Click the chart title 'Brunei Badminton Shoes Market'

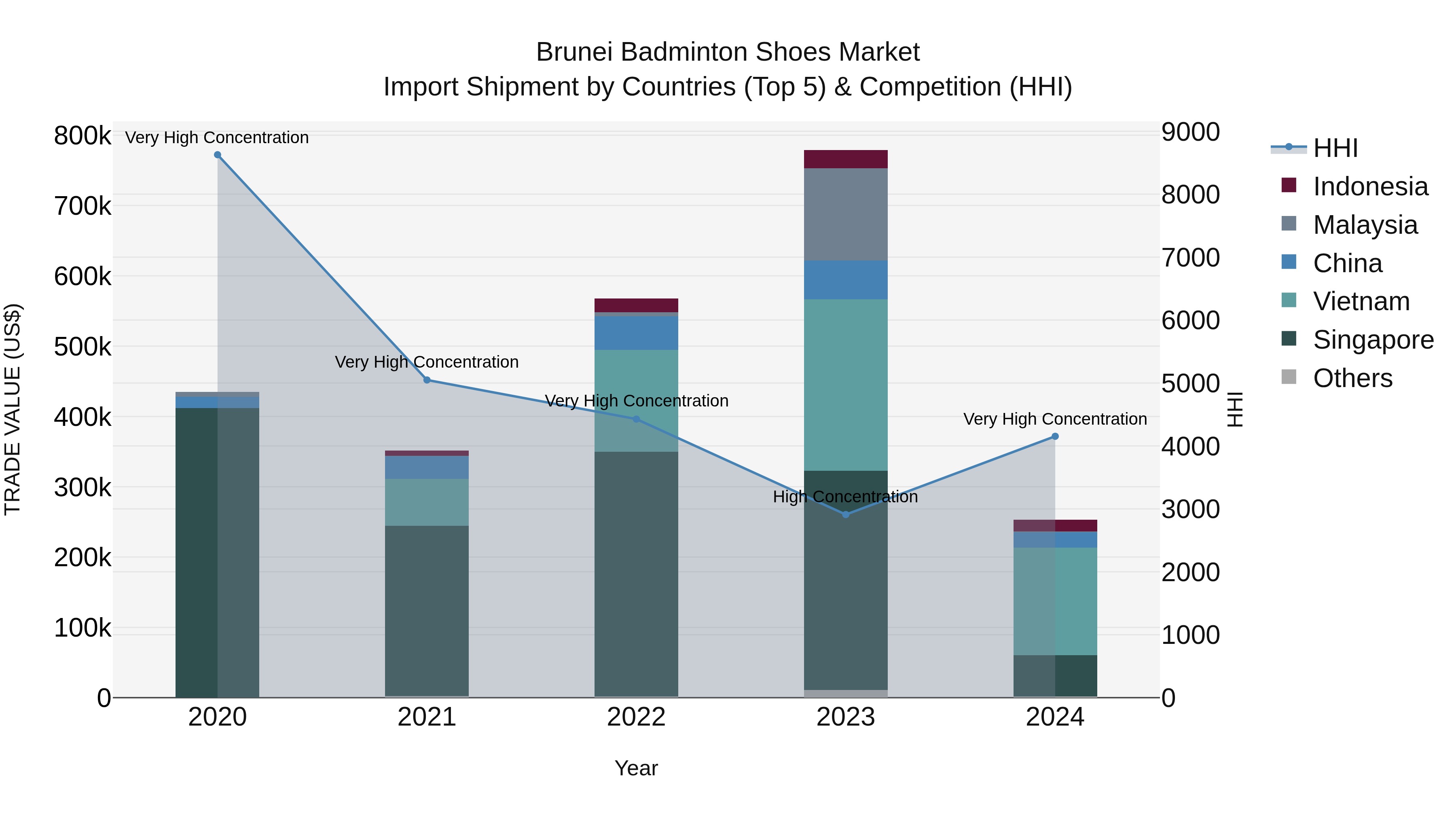point(728,52)
